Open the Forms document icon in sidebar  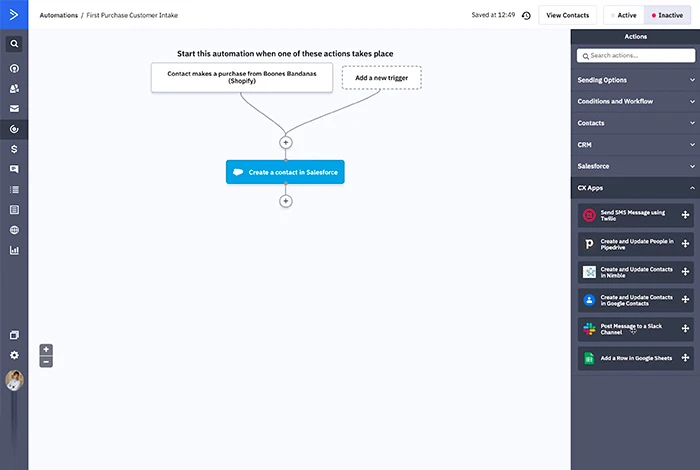[x=14, y=209]
